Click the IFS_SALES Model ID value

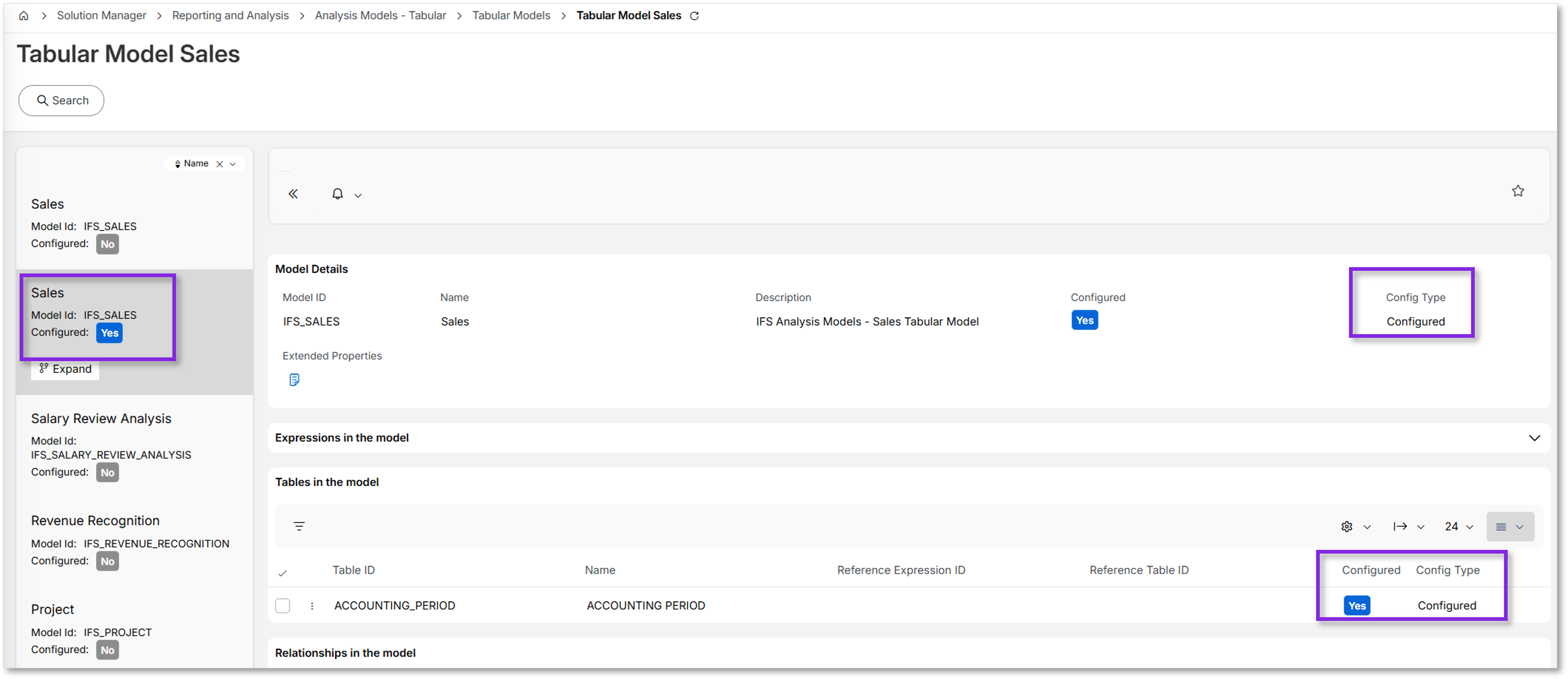pyautogui.click(x=311, y=322)
